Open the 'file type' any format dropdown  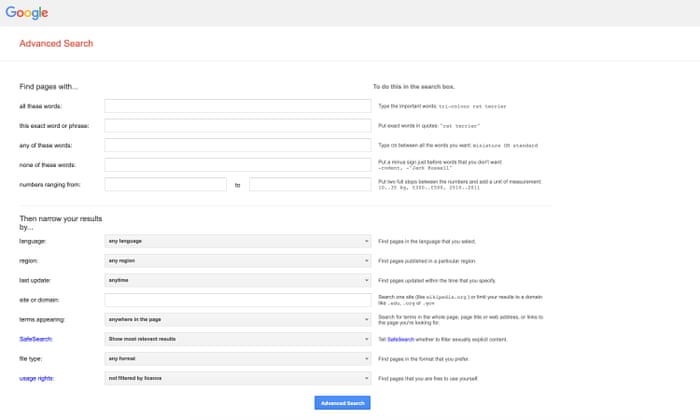pos(238,358)
